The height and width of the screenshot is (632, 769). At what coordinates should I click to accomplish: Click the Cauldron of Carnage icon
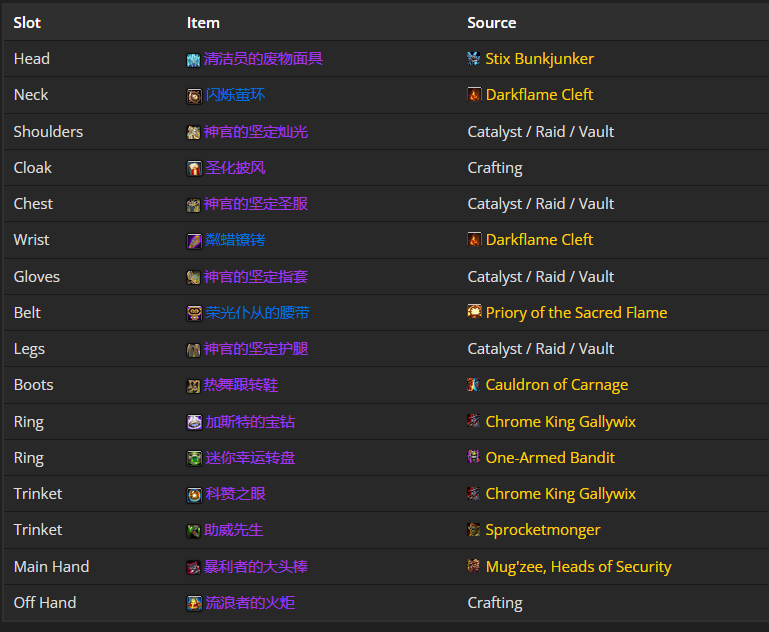(474, 385)
